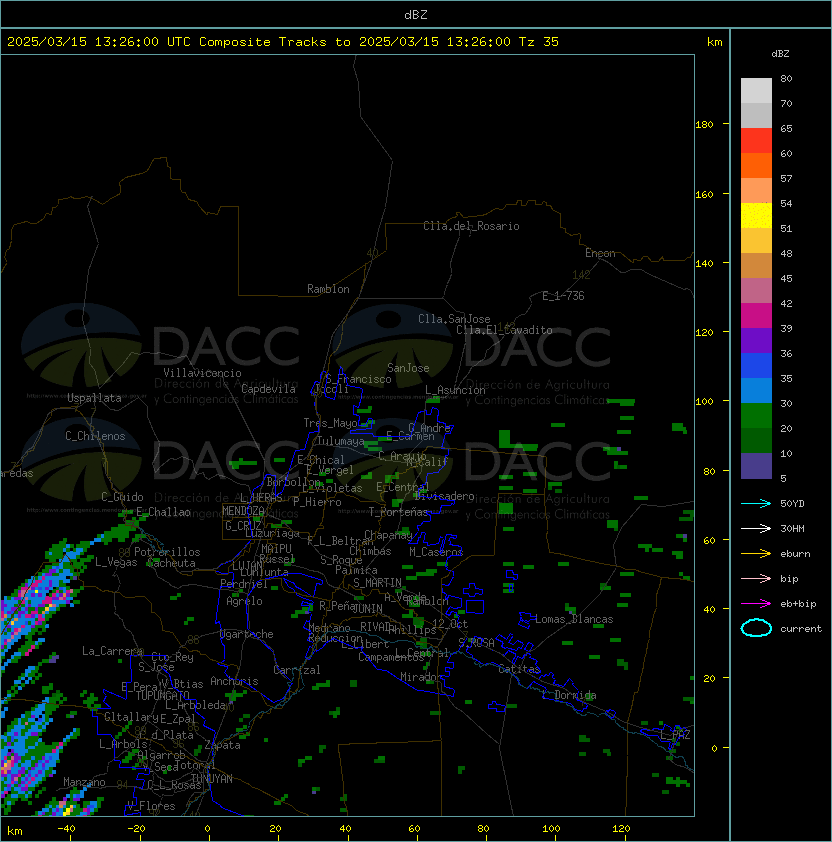The height and width of the screenshot is (842, 832).
Task: Click the 'Lomas_Blancas' map label
Action: (x=574, y=620)
